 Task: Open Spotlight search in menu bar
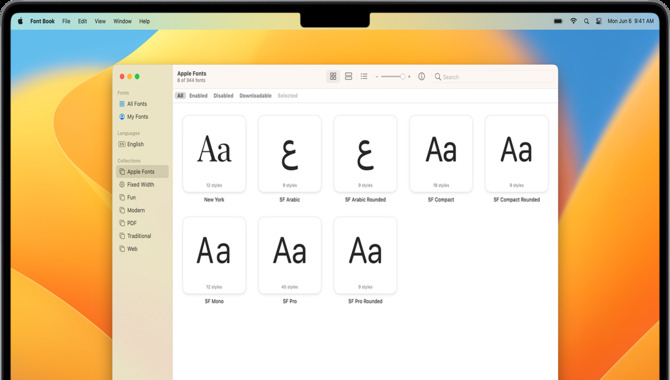[586, 21]
